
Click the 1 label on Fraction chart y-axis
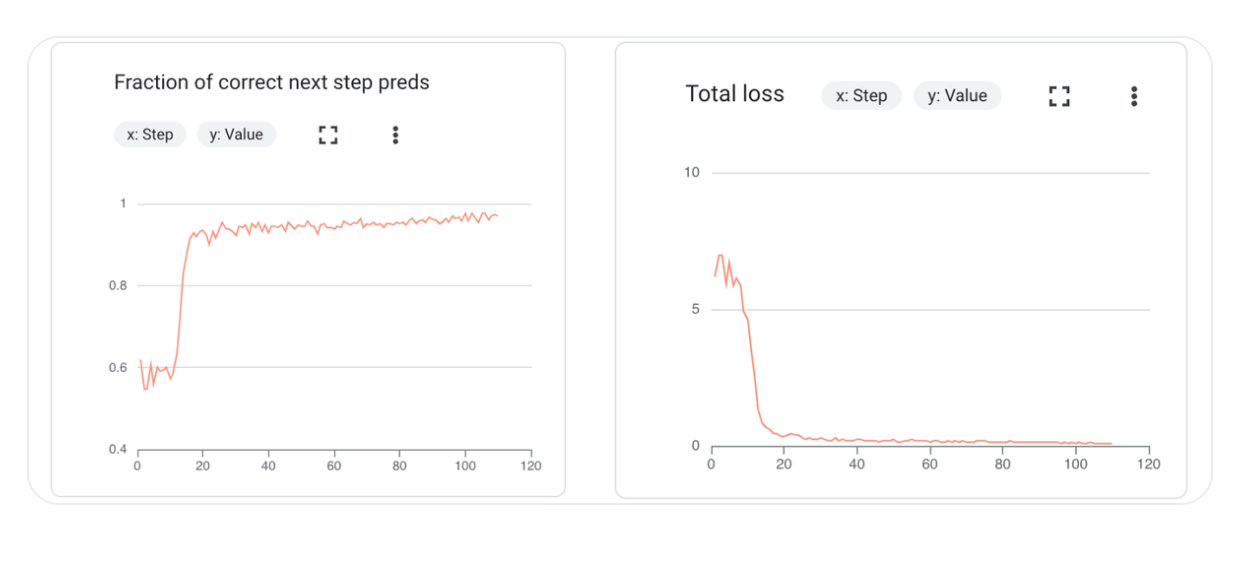pyautogui.click(x=123, y=204)
